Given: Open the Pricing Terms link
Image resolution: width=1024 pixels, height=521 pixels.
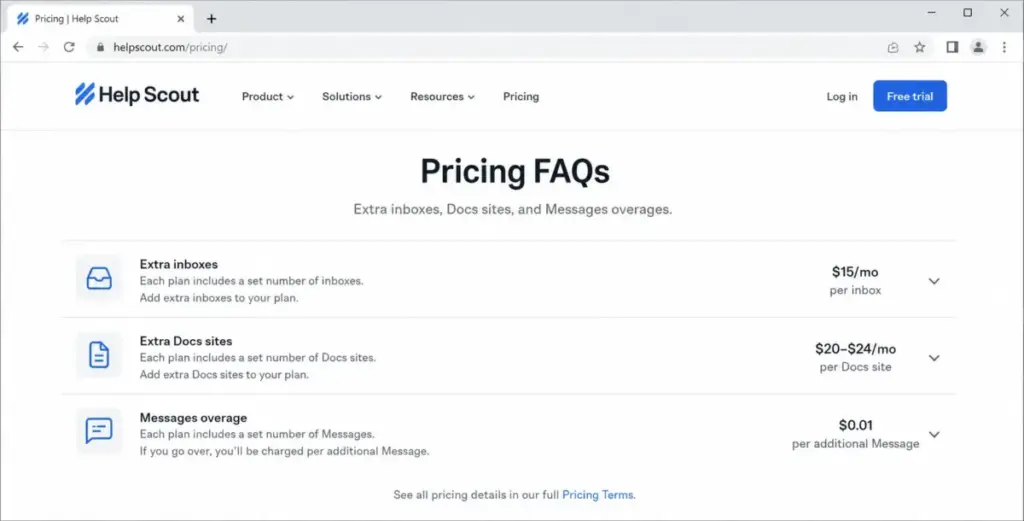Looking at the screenshot, I should 598,495.
